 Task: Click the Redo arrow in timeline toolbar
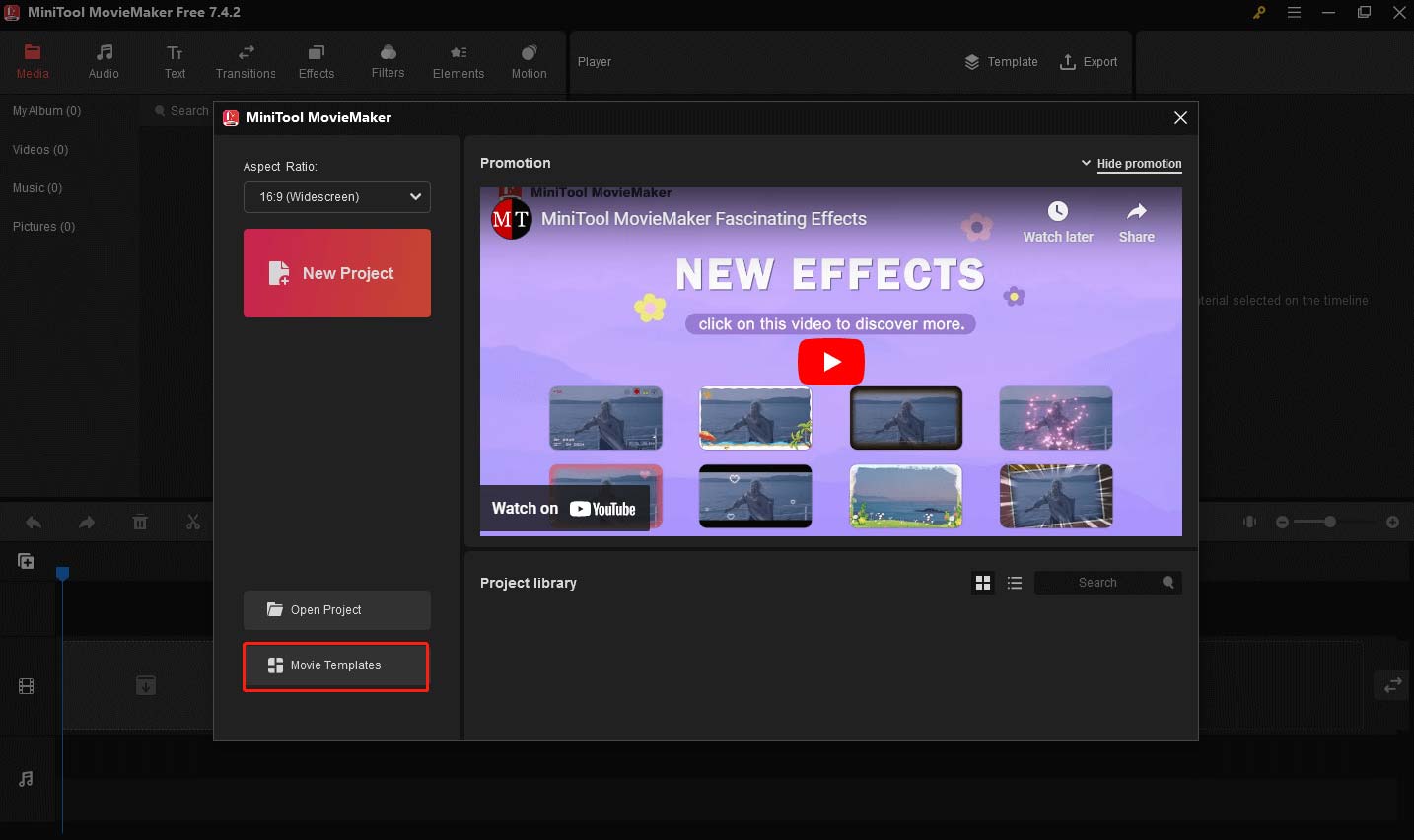[87, 523]
